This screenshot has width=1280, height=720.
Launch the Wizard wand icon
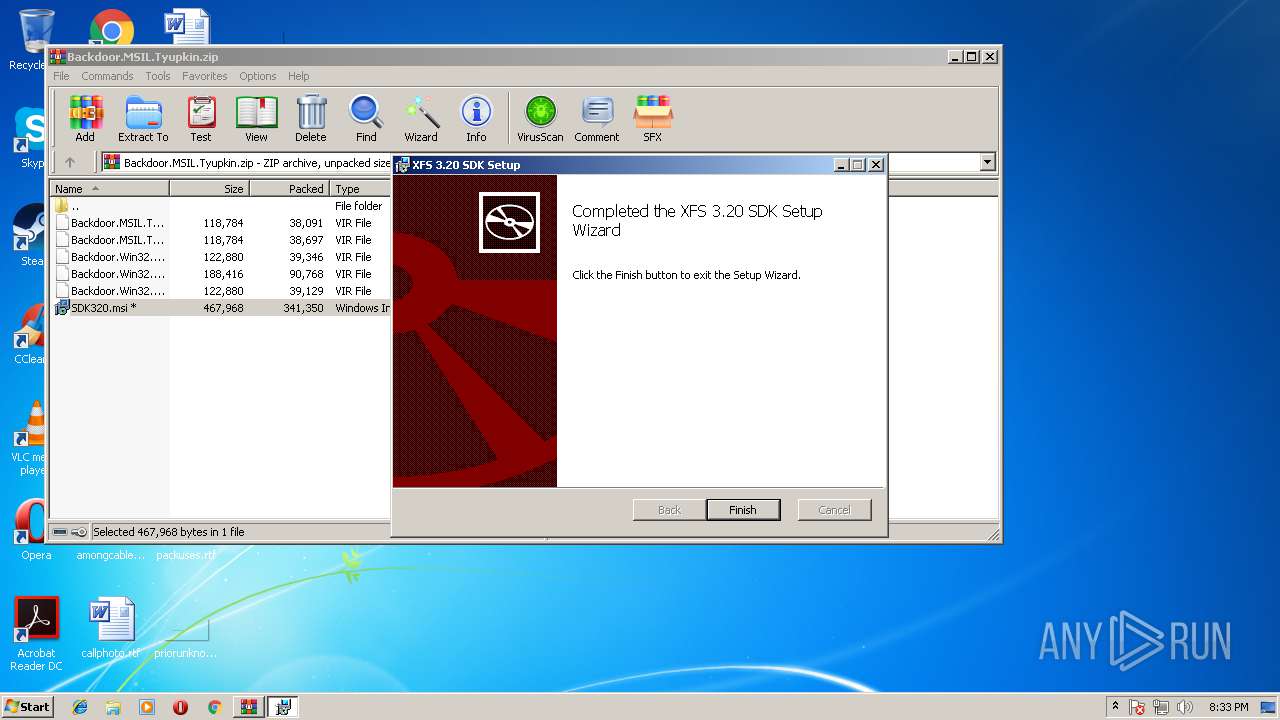point(421,119)
